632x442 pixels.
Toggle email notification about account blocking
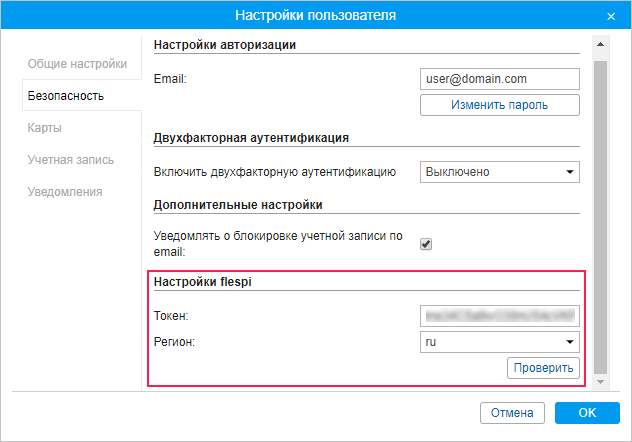[426, 243]
